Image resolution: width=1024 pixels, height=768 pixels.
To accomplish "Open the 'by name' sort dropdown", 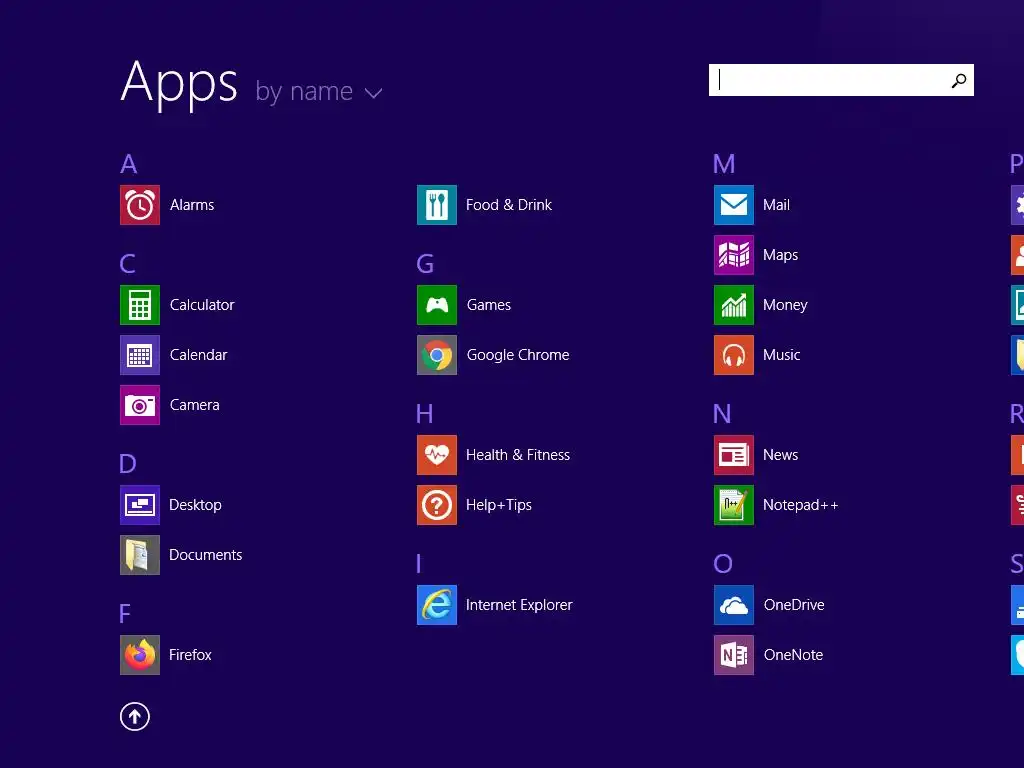I will [319, 92].
